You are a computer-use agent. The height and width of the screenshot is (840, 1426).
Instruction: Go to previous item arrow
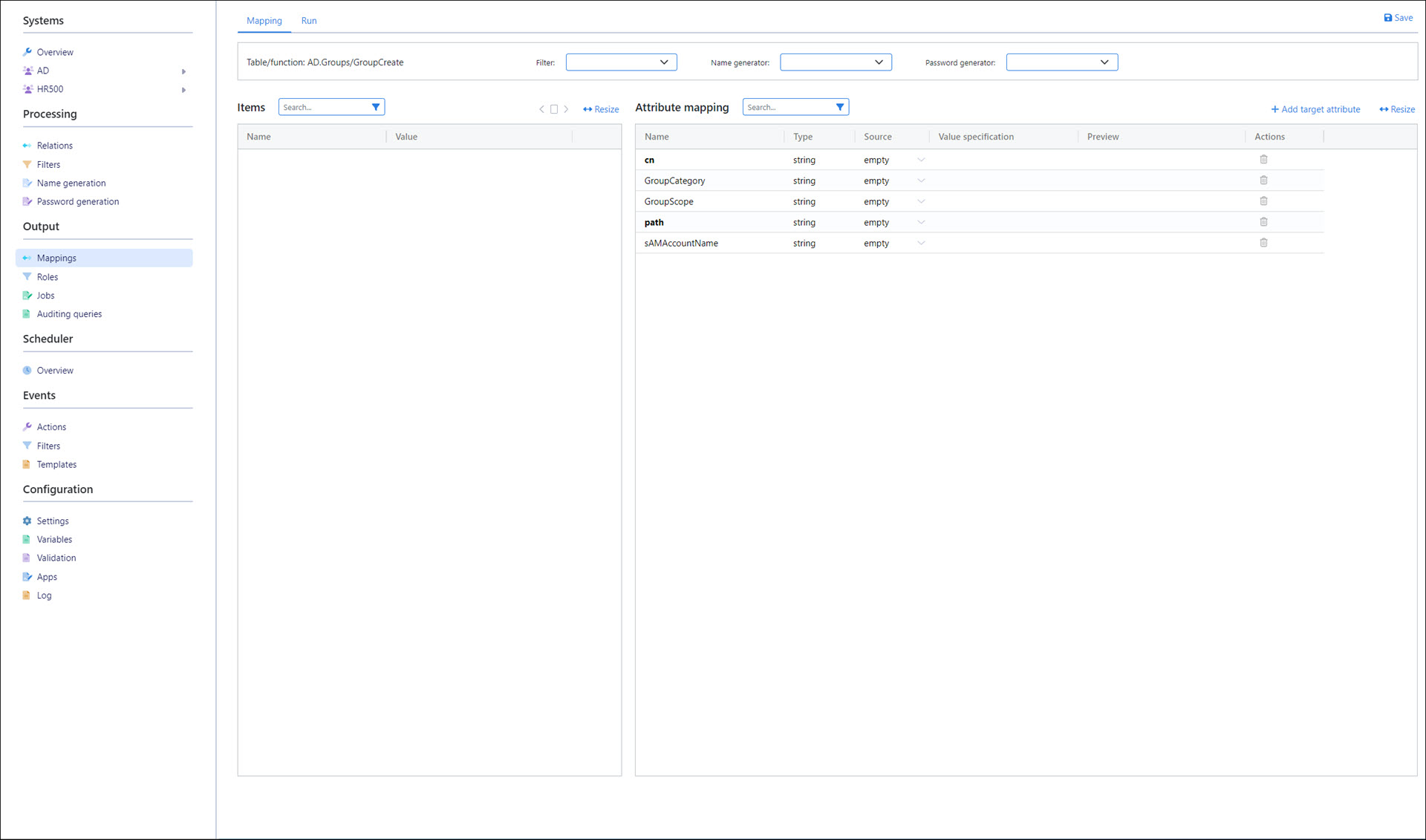click(541, 109)
